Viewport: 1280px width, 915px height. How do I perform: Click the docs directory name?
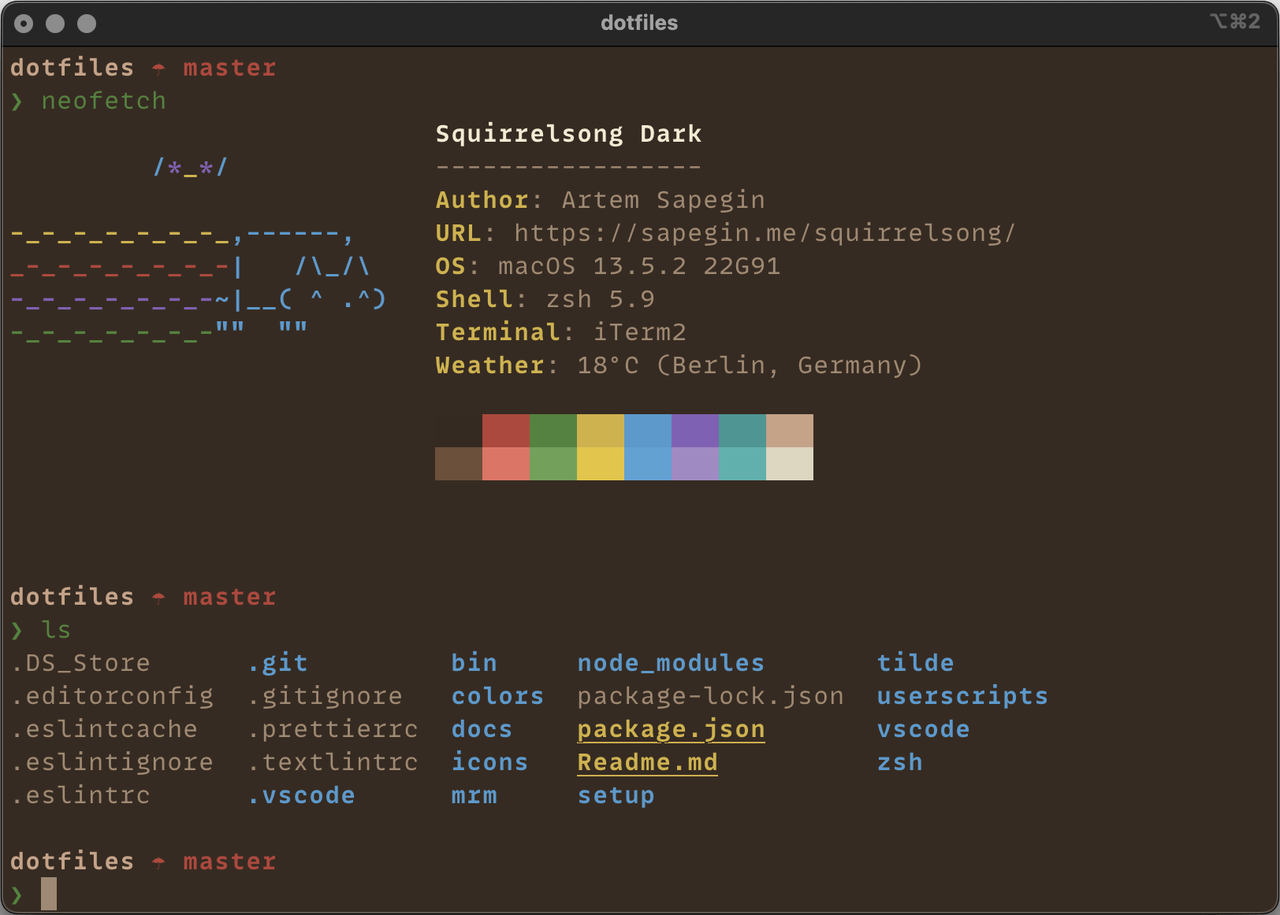[x=482, y=729]
